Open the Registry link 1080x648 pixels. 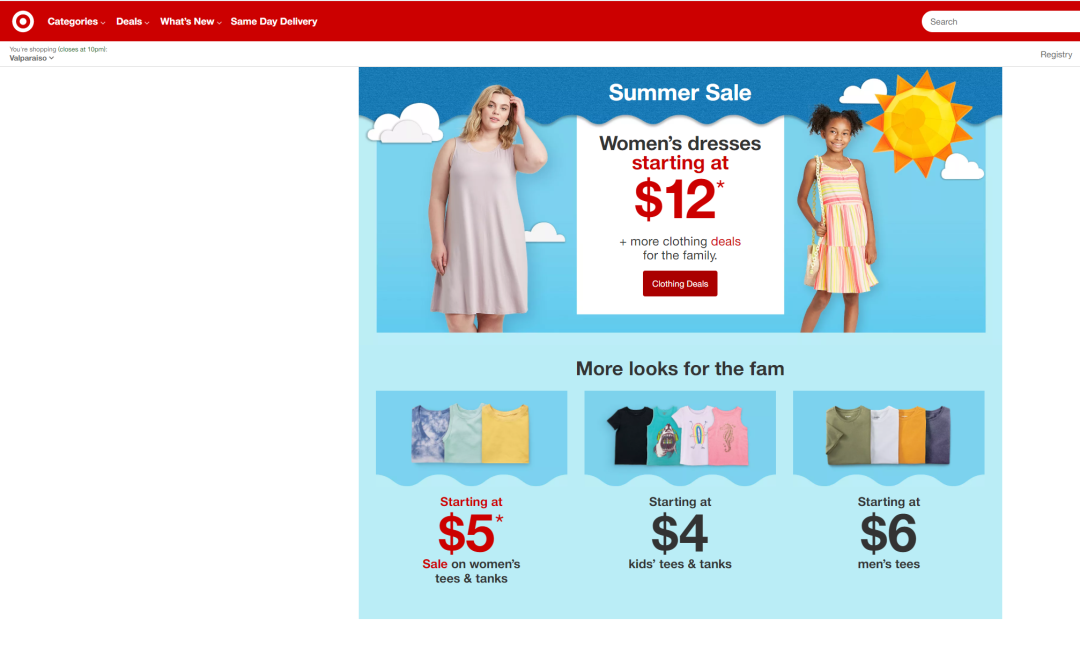point(1056,54)
